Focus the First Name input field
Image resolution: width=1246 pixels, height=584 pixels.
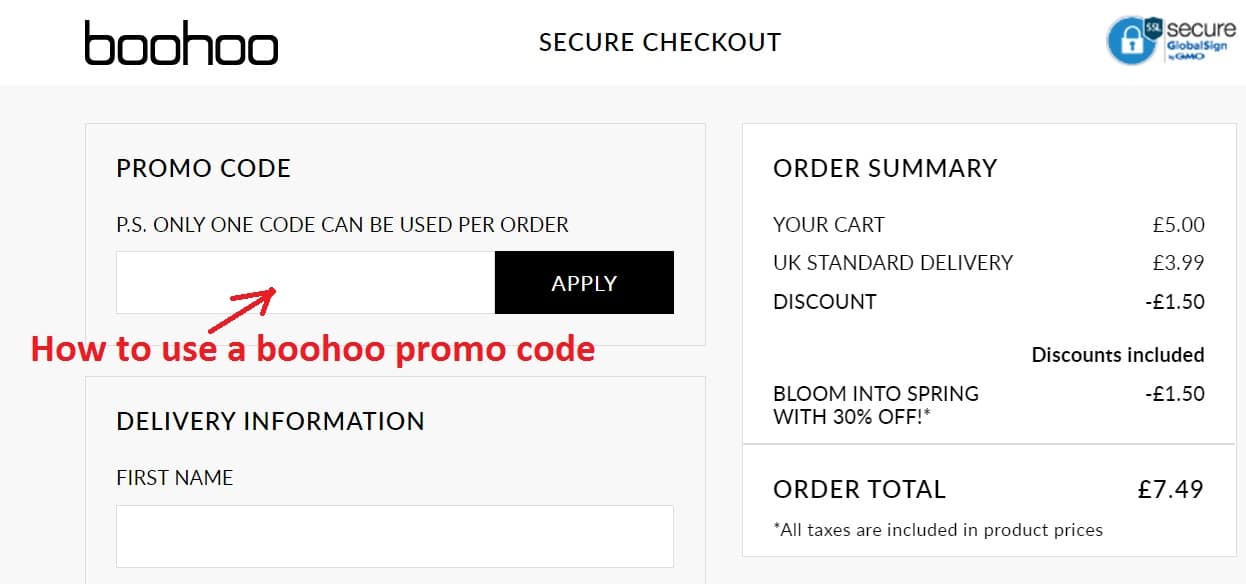pos(394,536)
